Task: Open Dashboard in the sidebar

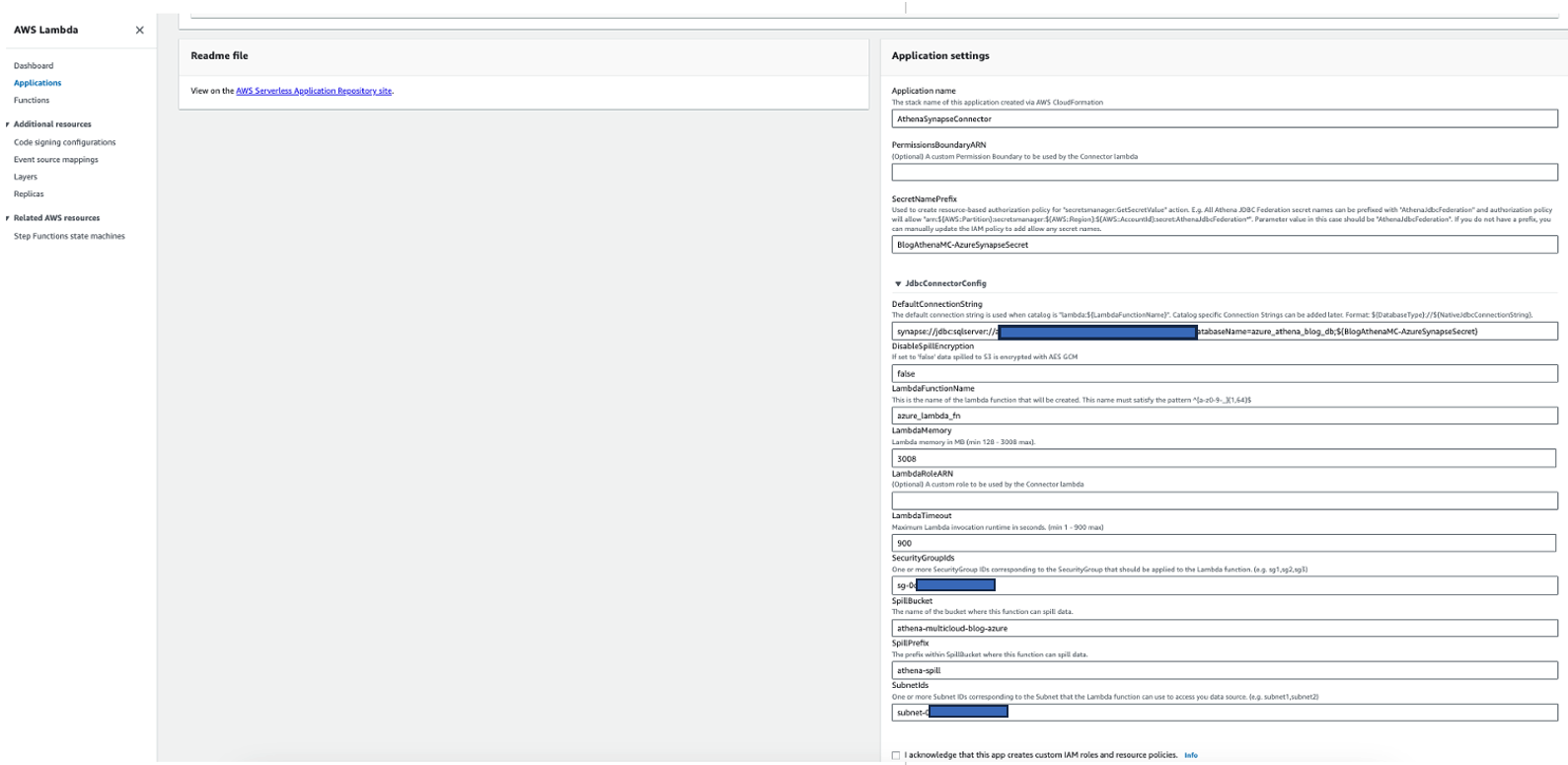Action: (34, 66)
